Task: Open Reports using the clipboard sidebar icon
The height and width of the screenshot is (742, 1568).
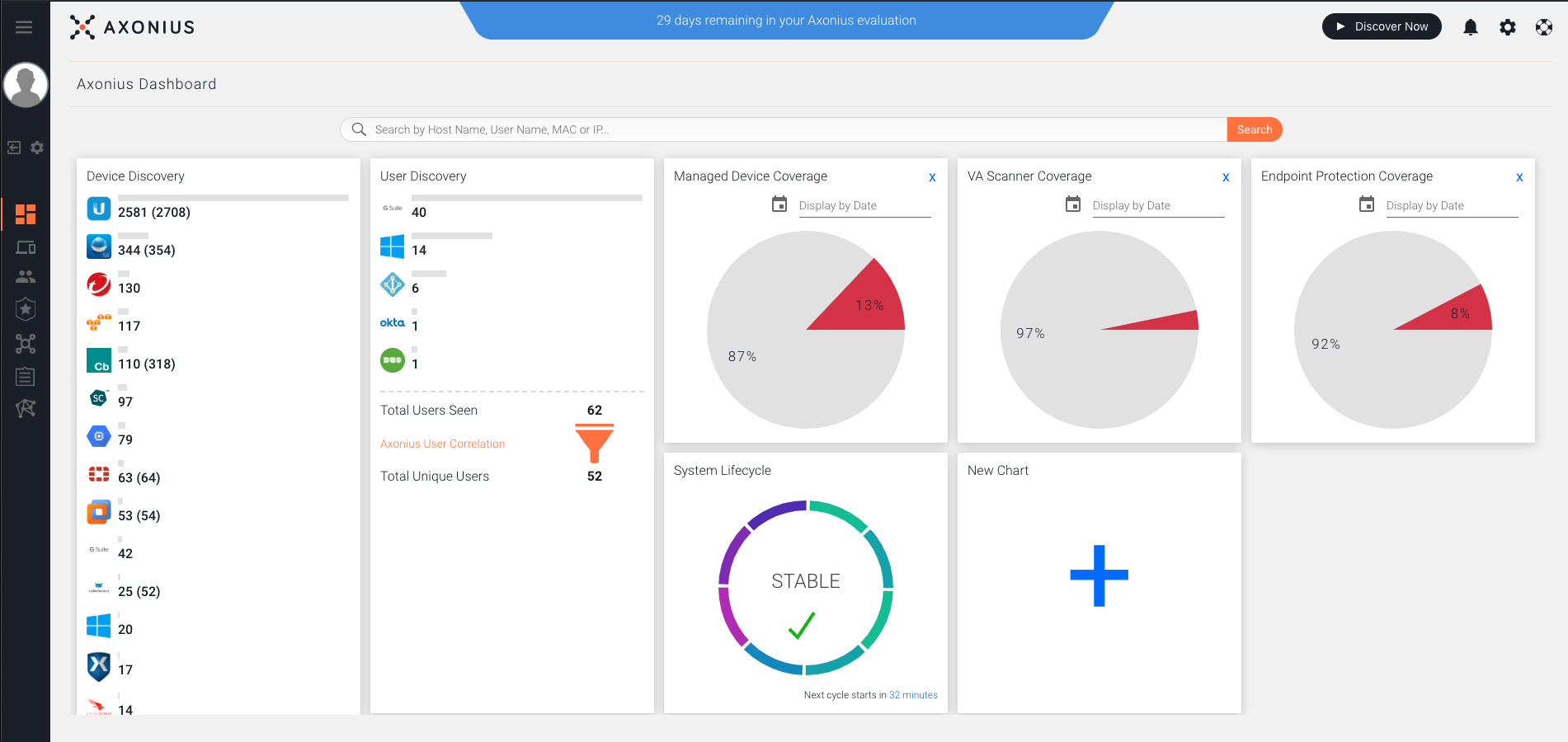Action: pyautogui.click(x=26, y=376)
